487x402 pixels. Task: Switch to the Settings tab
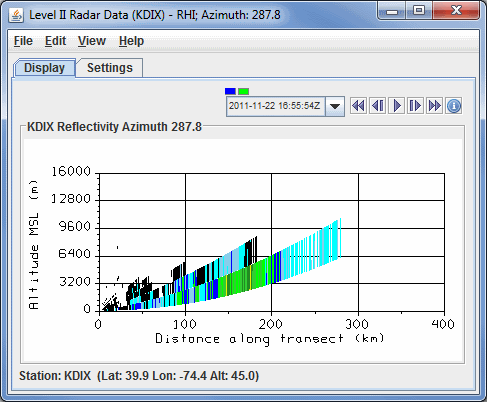pyautogui.click(x=110, y=68)
